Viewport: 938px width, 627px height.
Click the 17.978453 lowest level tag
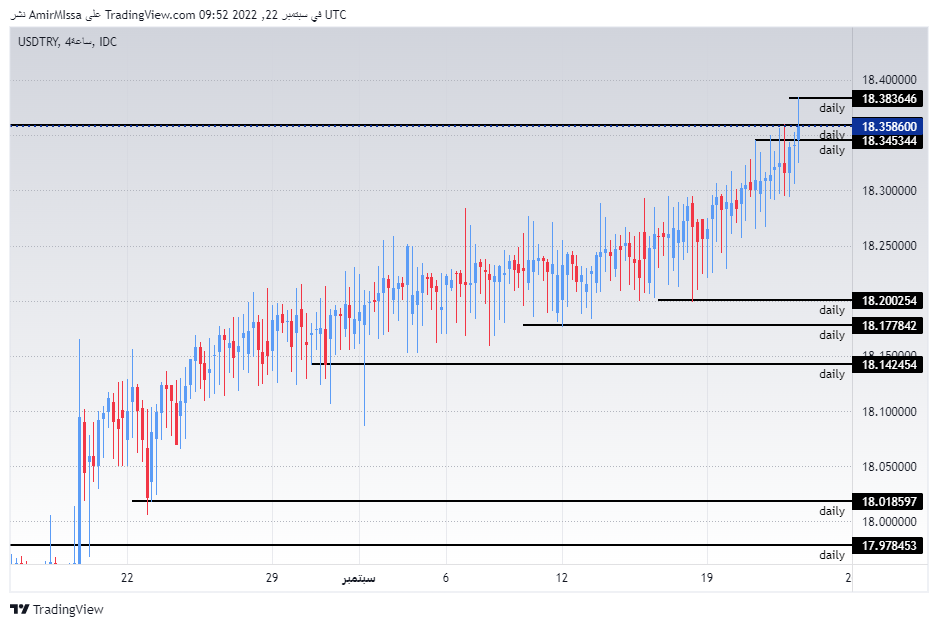[889, 544]
